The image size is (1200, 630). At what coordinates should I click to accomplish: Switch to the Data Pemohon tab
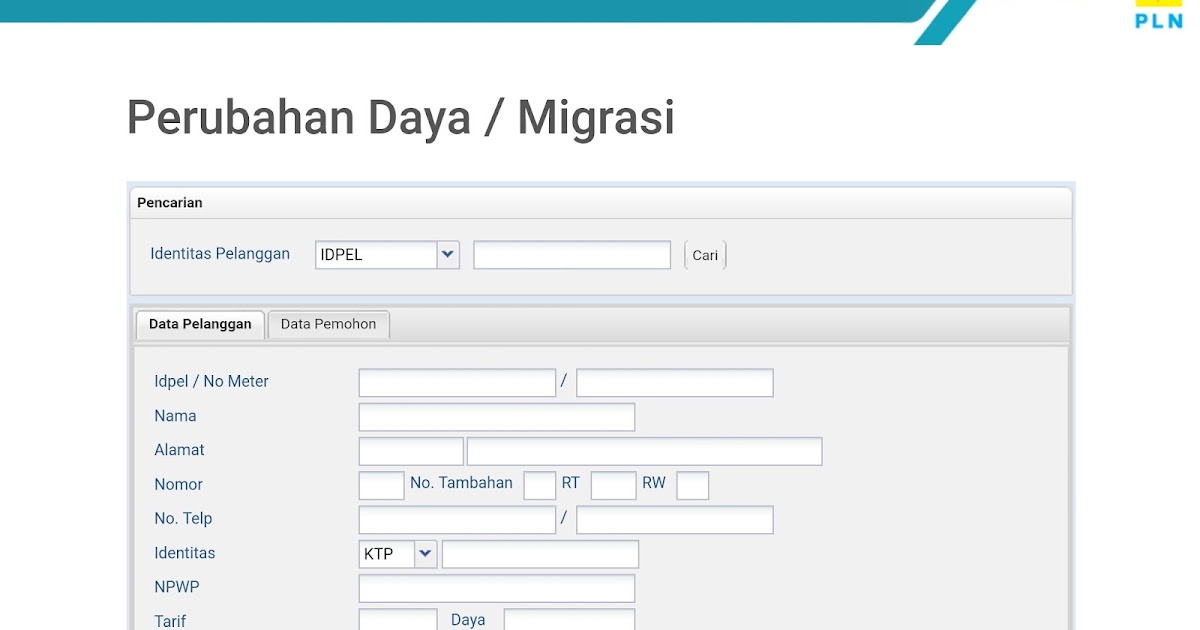pyautogui.click(x=328, y=324)
